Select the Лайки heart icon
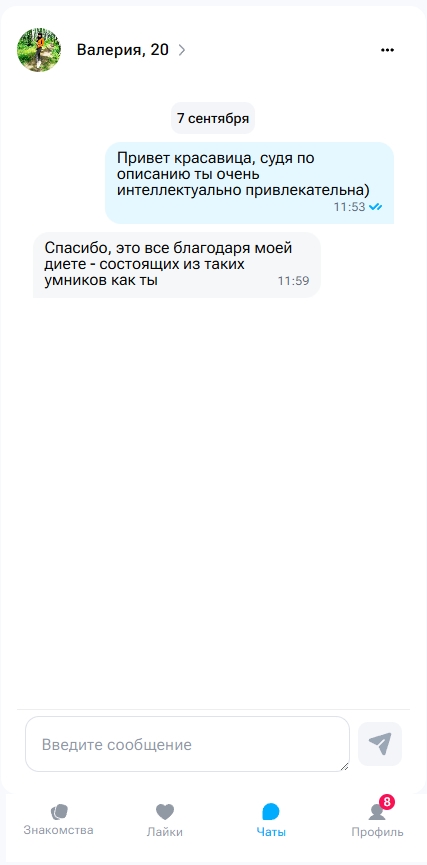 [164, 812]
